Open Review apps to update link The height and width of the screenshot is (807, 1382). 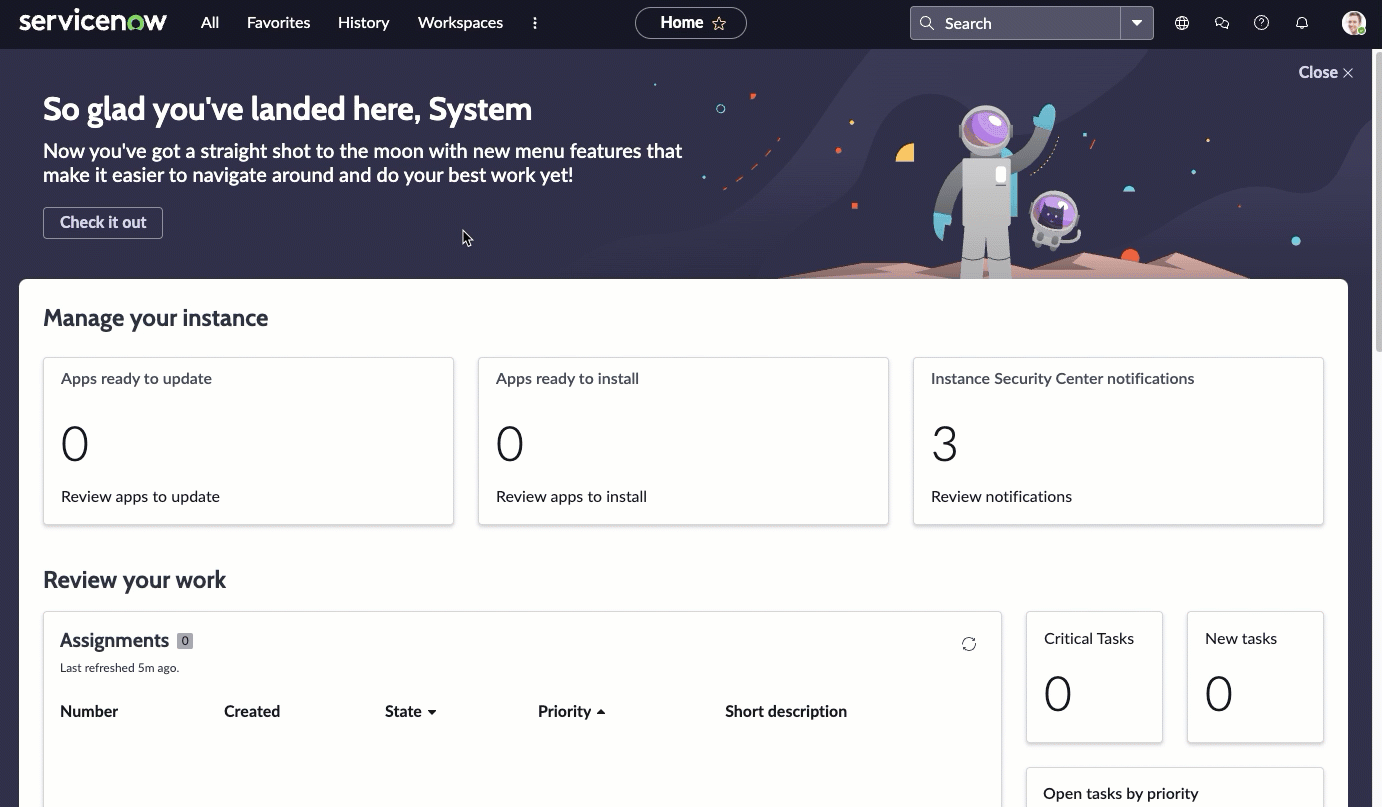(x=140, y=496)
